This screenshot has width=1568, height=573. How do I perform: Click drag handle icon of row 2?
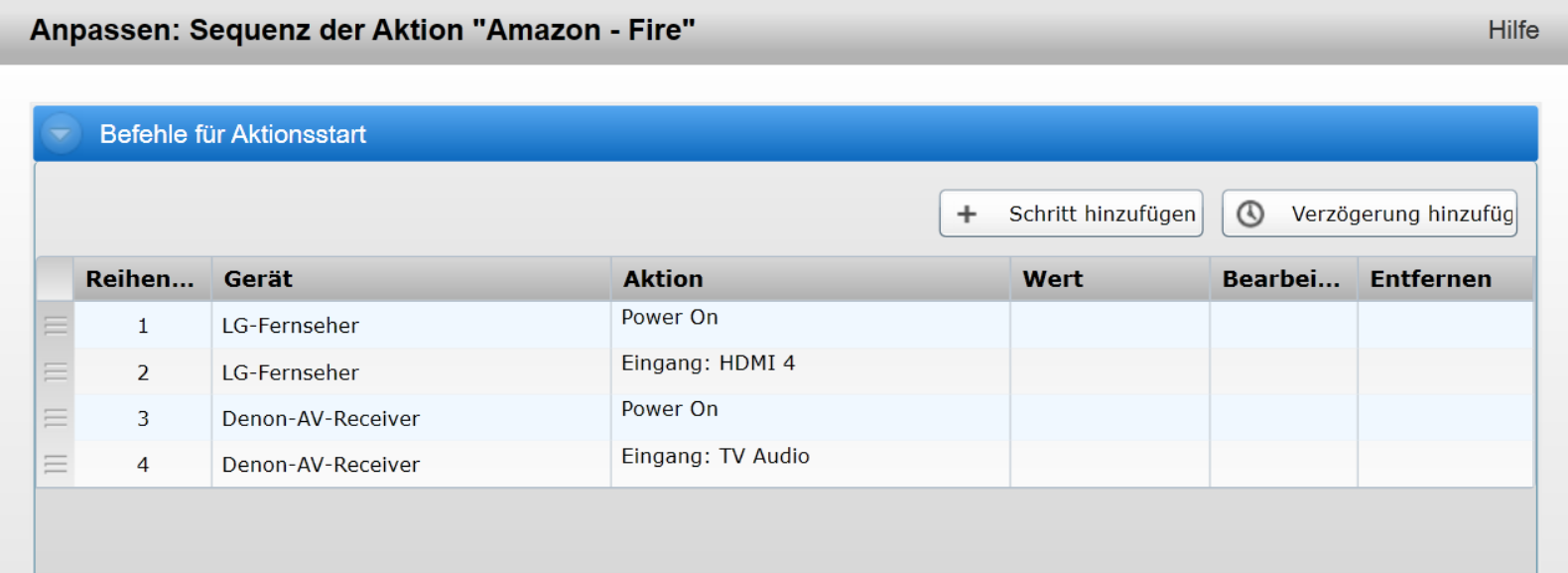click(56, 371)
